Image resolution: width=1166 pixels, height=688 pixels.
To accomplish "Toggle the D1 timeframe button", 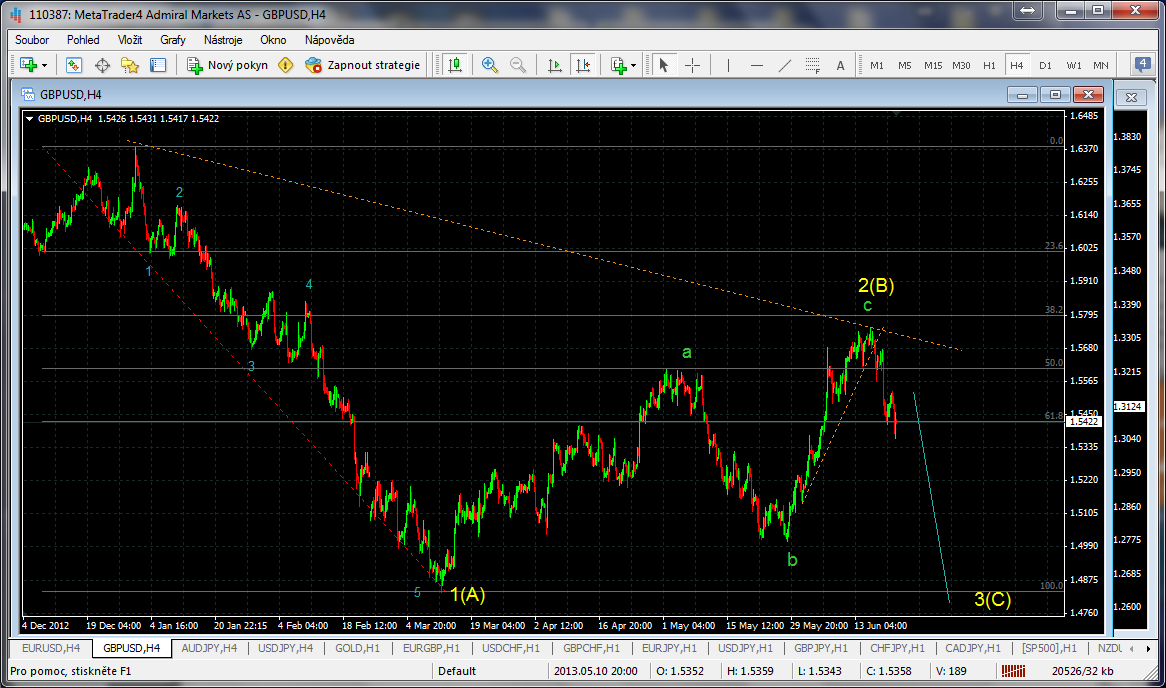I will click(1045, 65).
